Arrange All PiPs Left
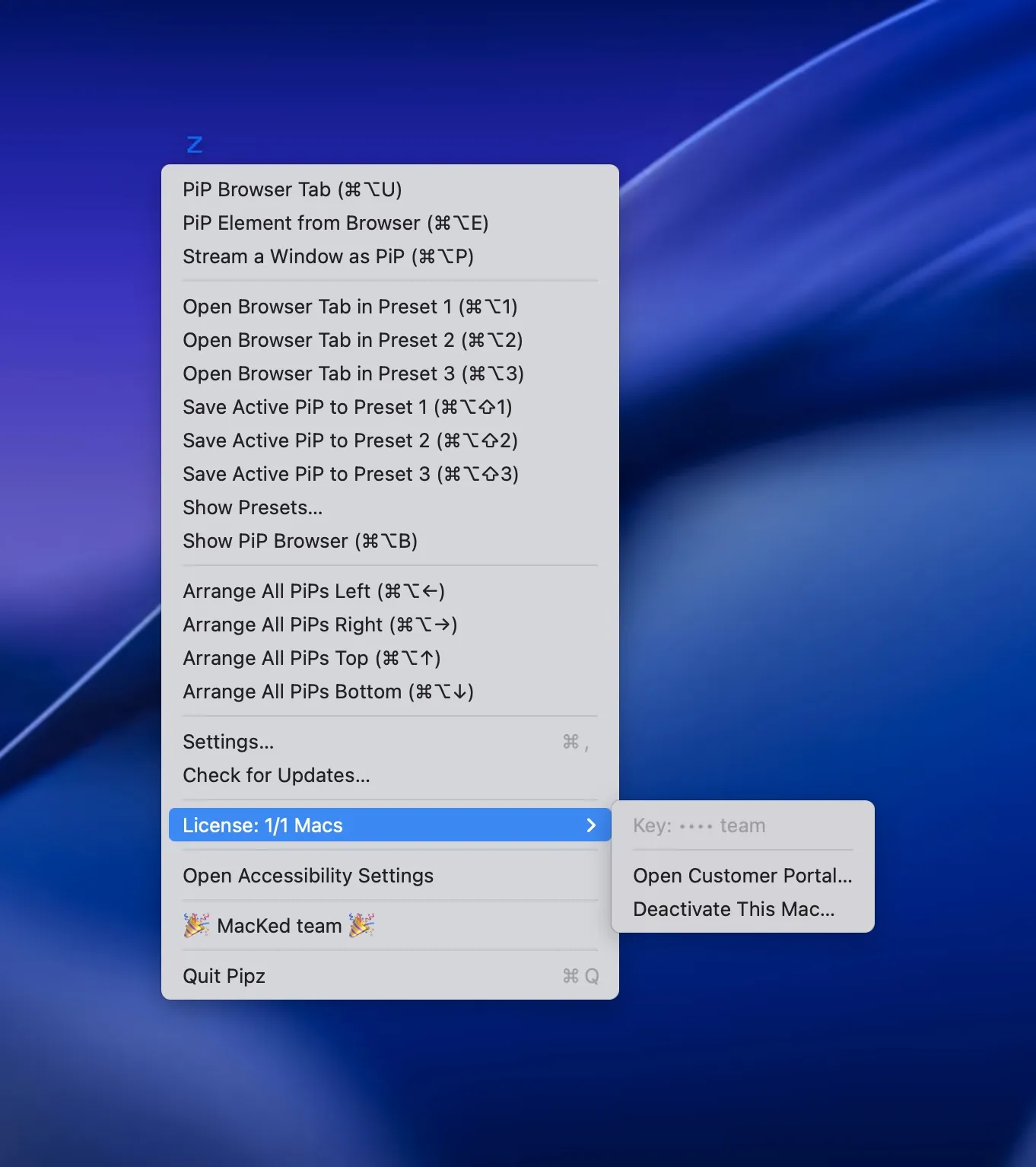 point(390,591)
